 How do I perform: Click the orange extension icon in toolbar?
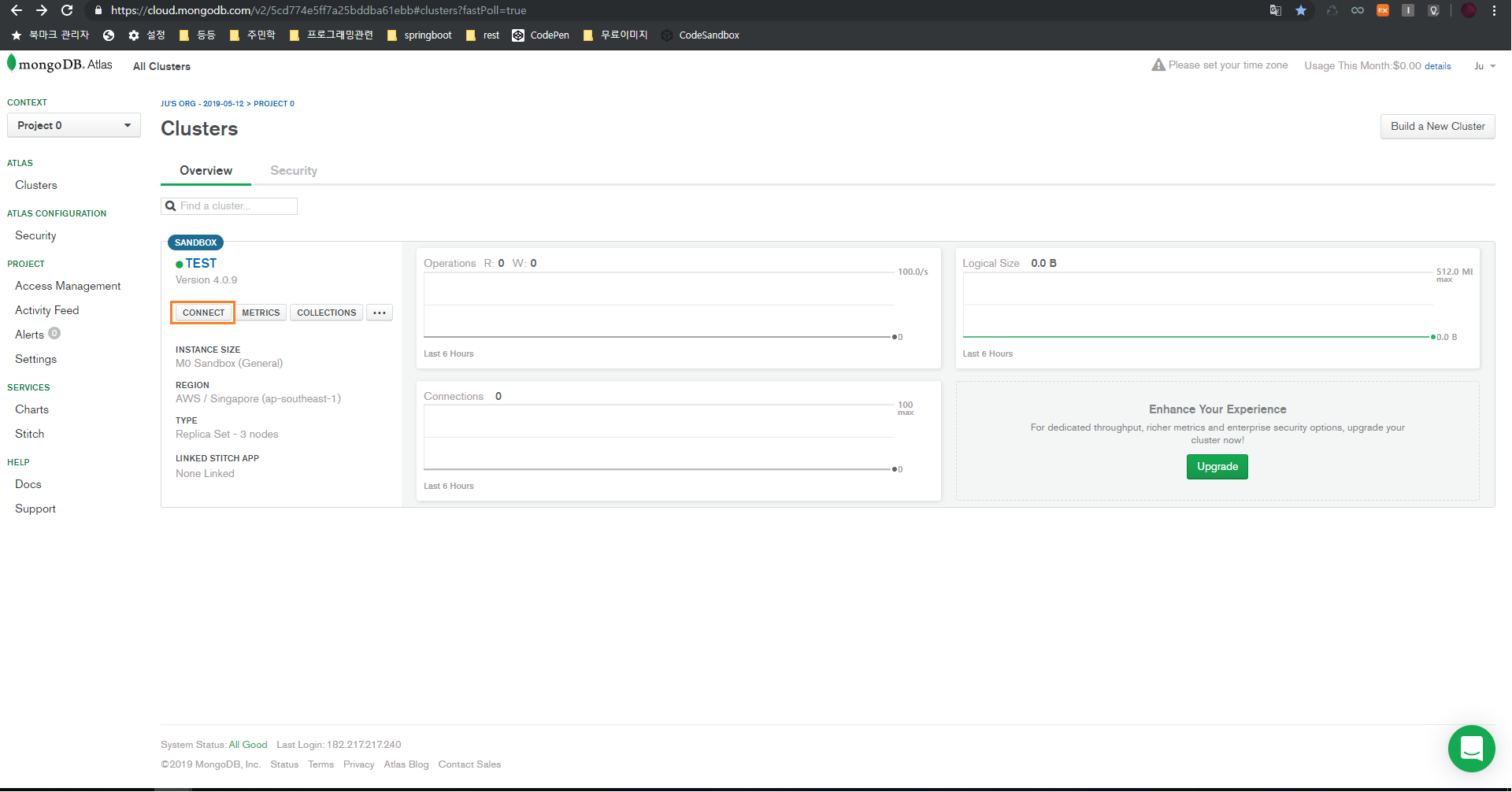pyautogui.click(x=1382, y=10)
